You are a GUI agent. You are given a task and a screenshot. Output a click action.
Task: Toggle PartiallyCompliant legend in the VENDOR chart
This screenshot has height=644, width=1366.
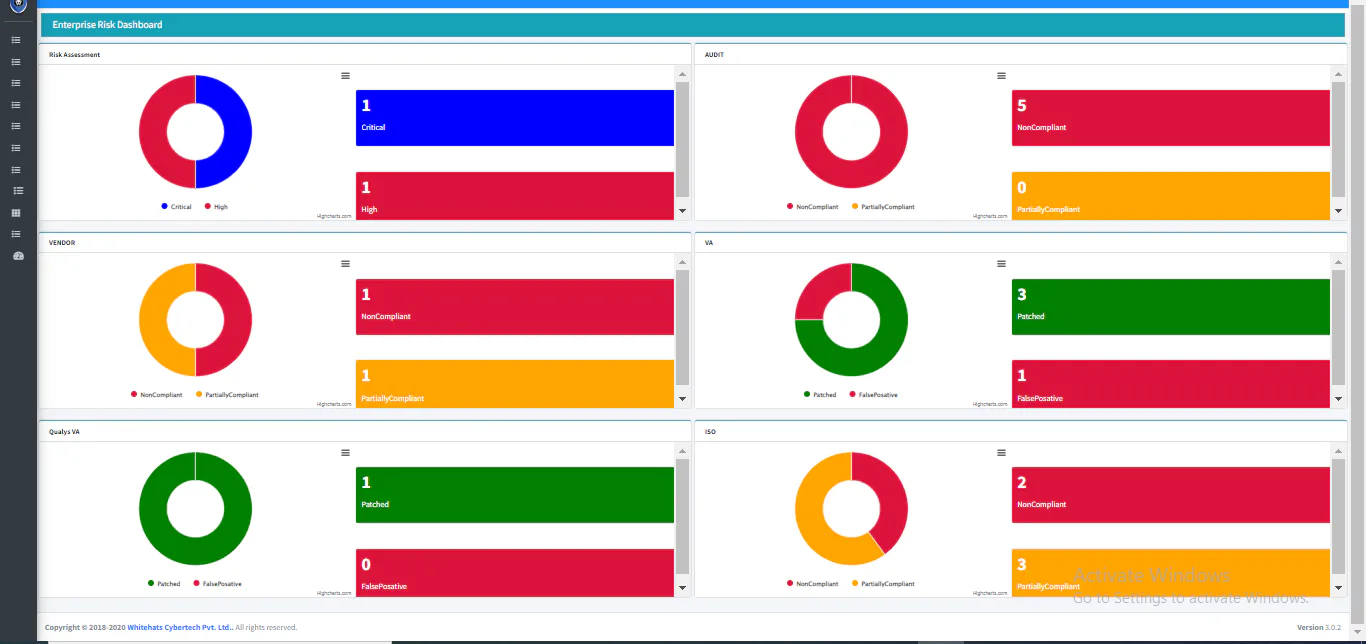(227, 395)
